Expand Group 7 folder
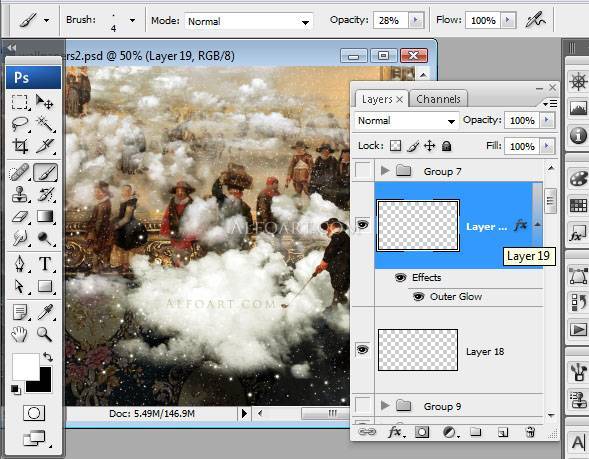 point(385,171)
